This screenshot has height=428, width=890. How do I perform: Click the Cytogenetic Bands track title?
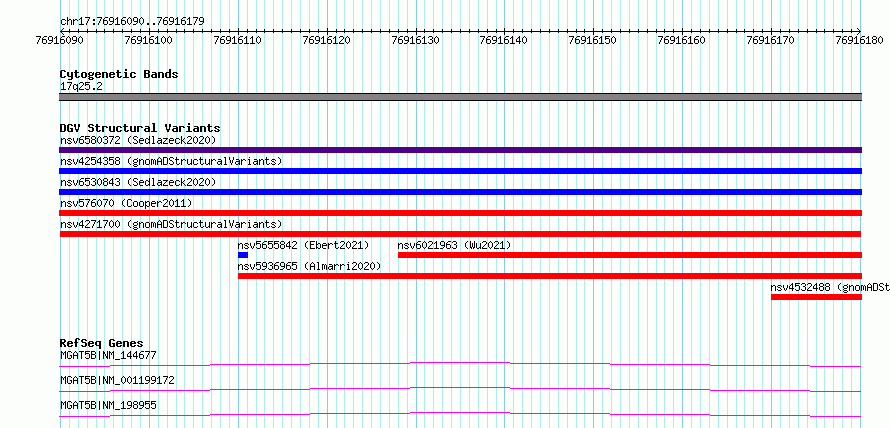click(119, 74)
